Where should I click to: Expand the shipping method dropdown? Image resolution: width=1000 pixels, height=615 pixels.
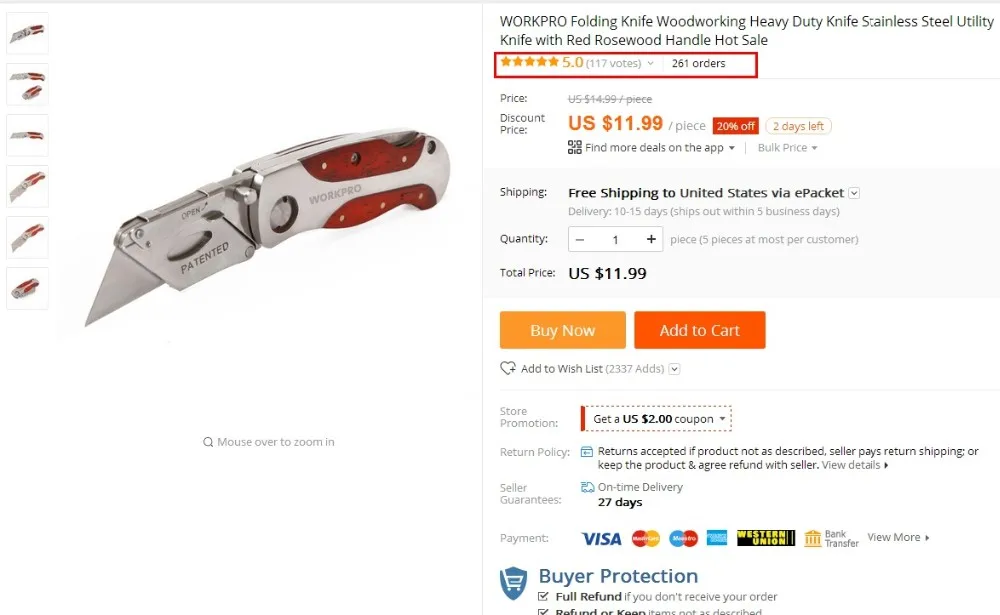(x=854, y=193)
